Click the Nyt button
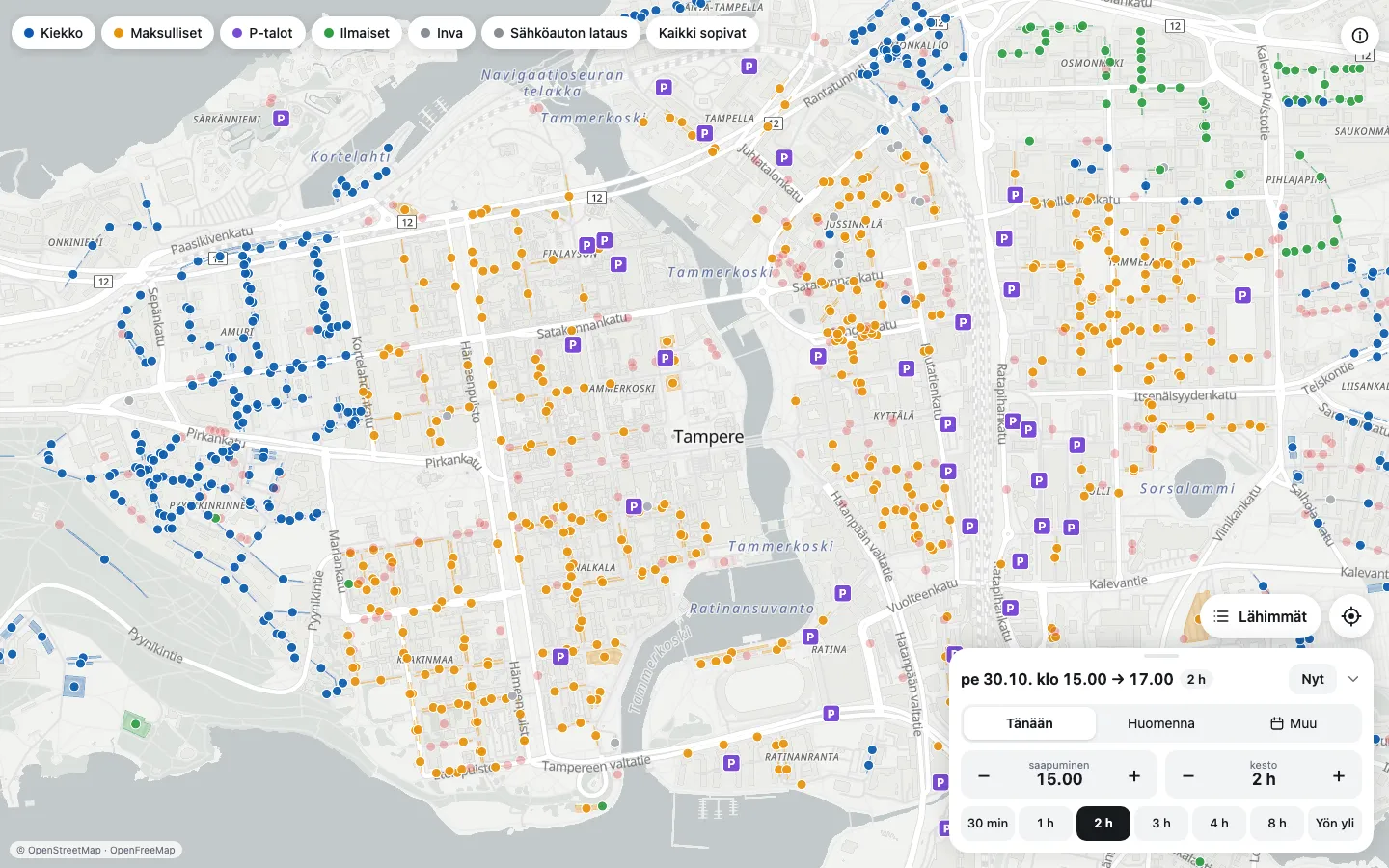This screenshot has width=1389, height=868. [x=1313, y=679]
